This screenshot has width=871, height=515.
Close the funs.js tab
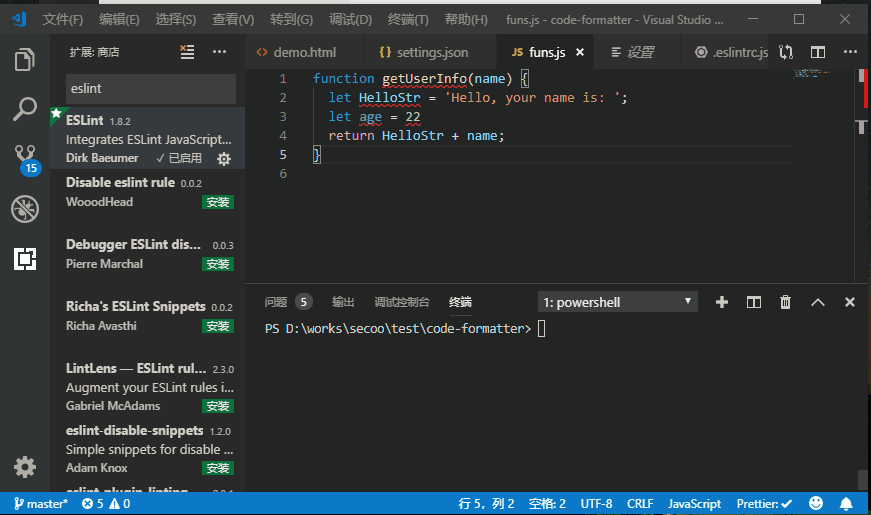[x=580, y=52]
